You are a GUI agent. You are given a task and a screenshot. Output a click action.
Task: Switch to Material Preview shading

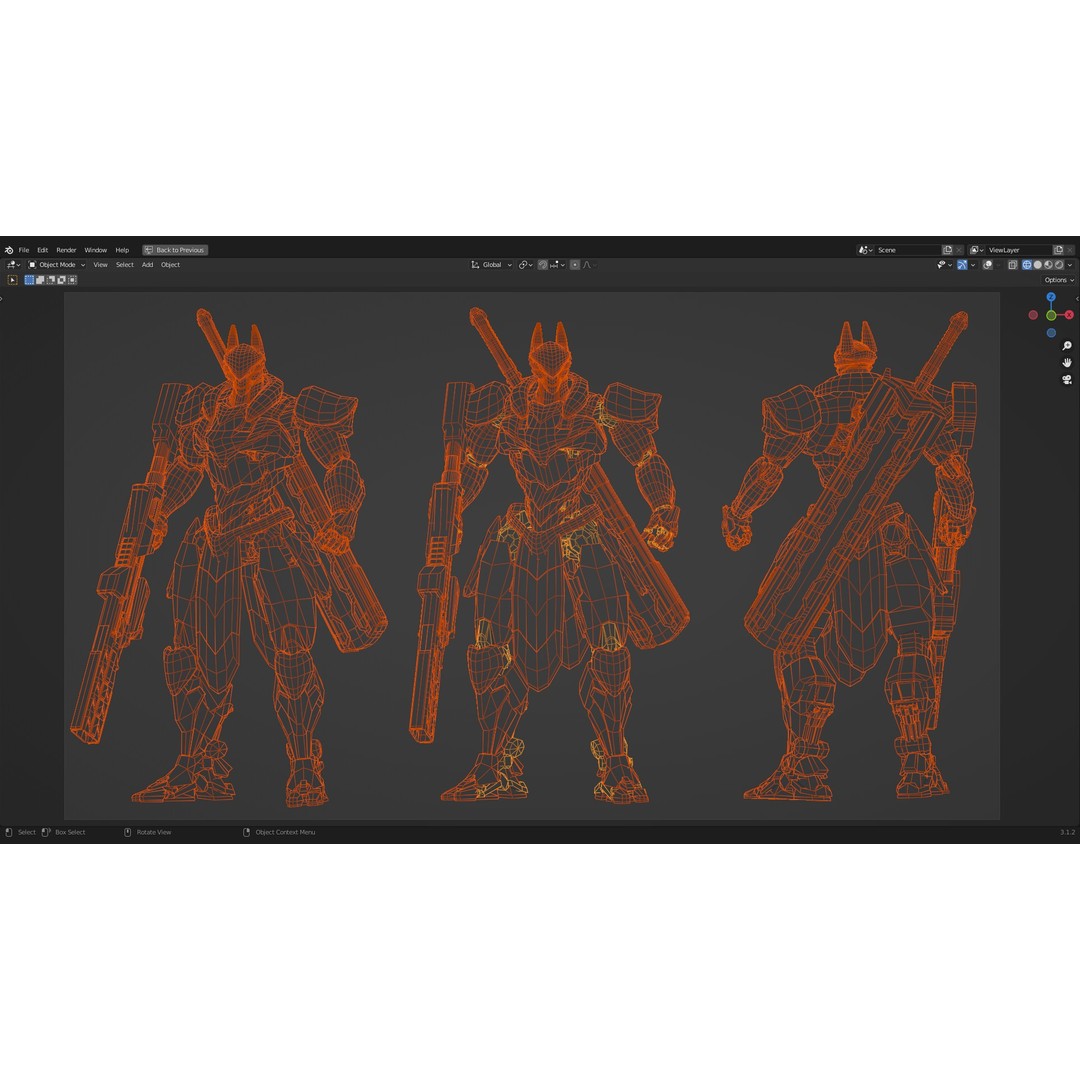1048,264
